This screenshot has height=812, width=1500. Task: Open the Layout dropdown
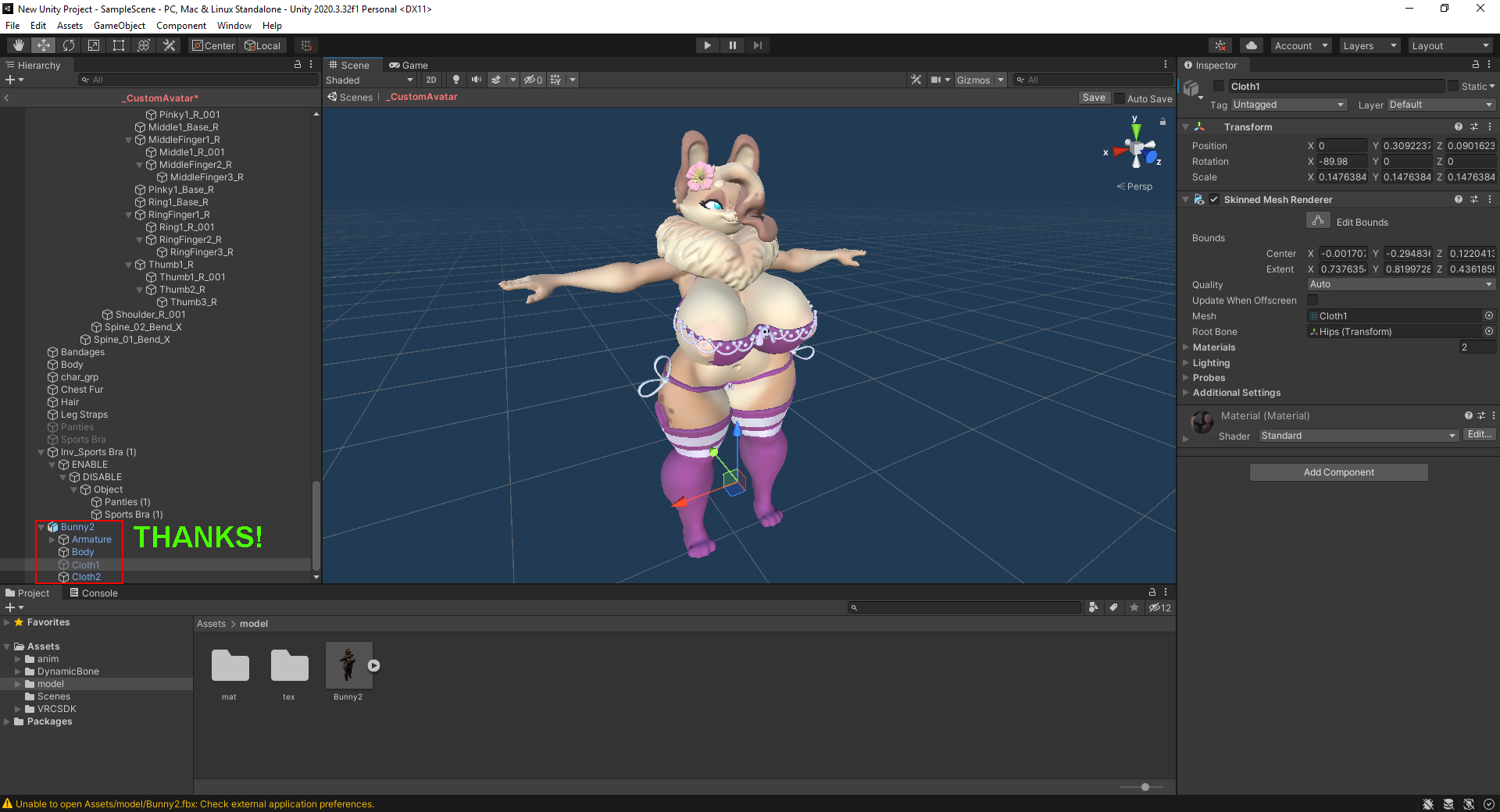(x=1450, y=45)
